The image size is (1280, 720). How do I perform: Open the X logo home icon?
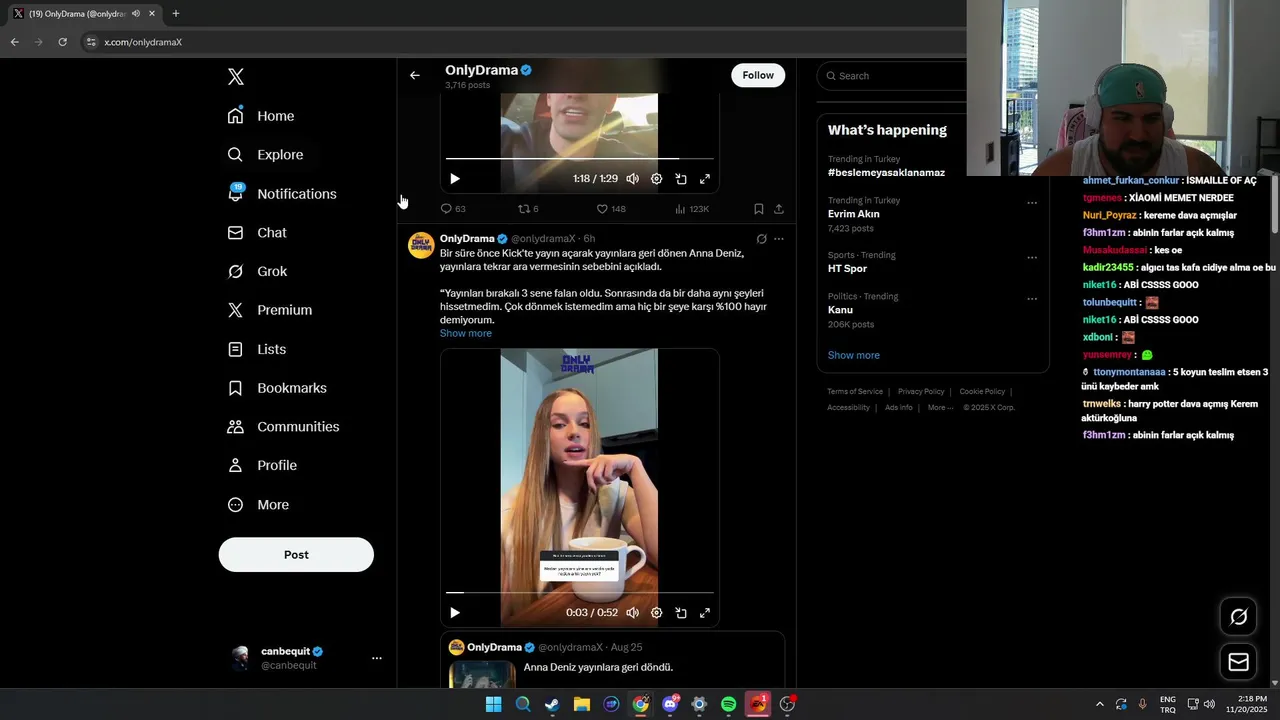pyautogui.click(x=235, y=77)
